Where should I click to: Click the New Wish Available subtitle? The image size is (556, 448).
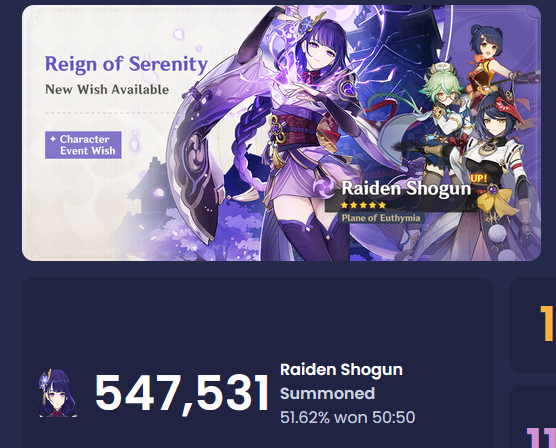107,89
